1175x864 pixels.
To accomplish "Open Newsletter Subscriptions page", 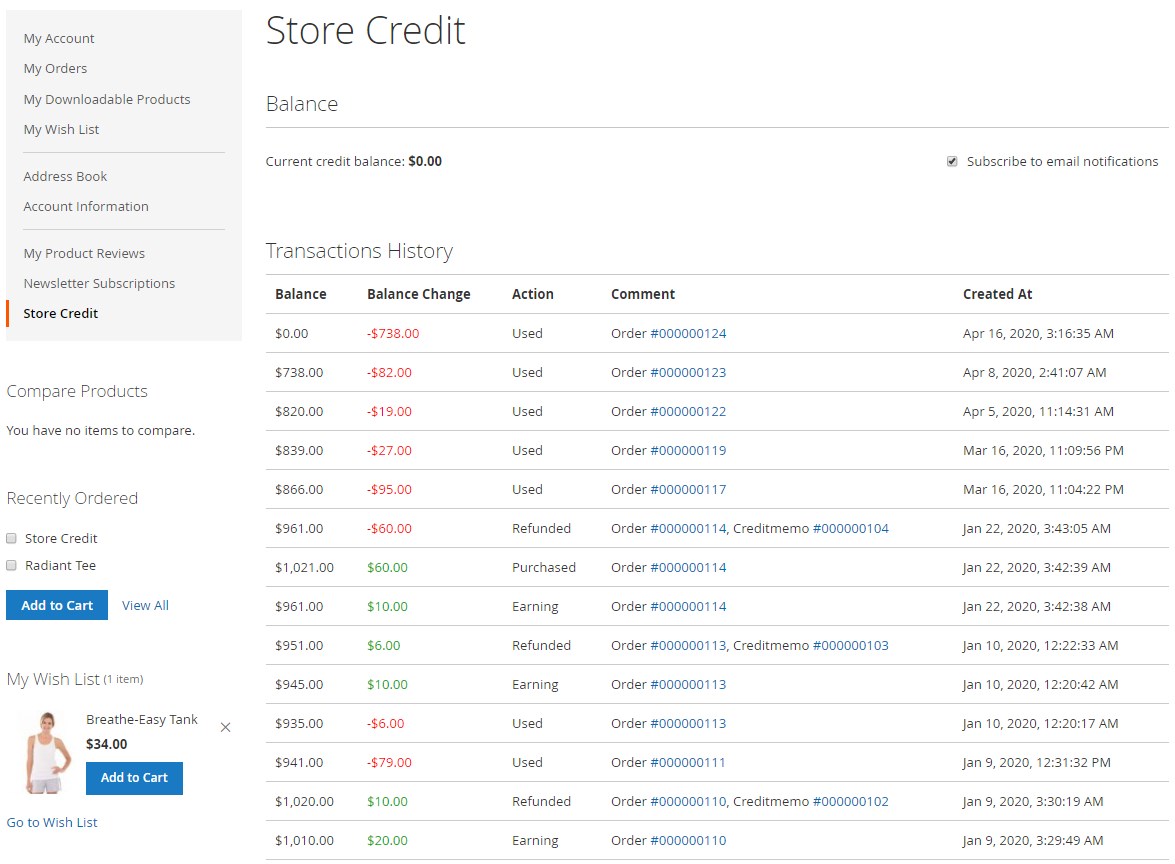I will [99, 283].
